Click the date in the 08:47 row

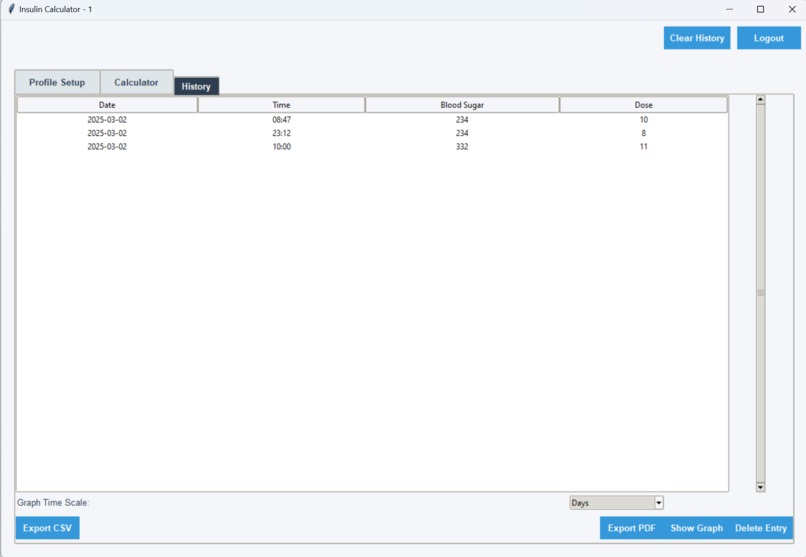[x=107, y=120]
